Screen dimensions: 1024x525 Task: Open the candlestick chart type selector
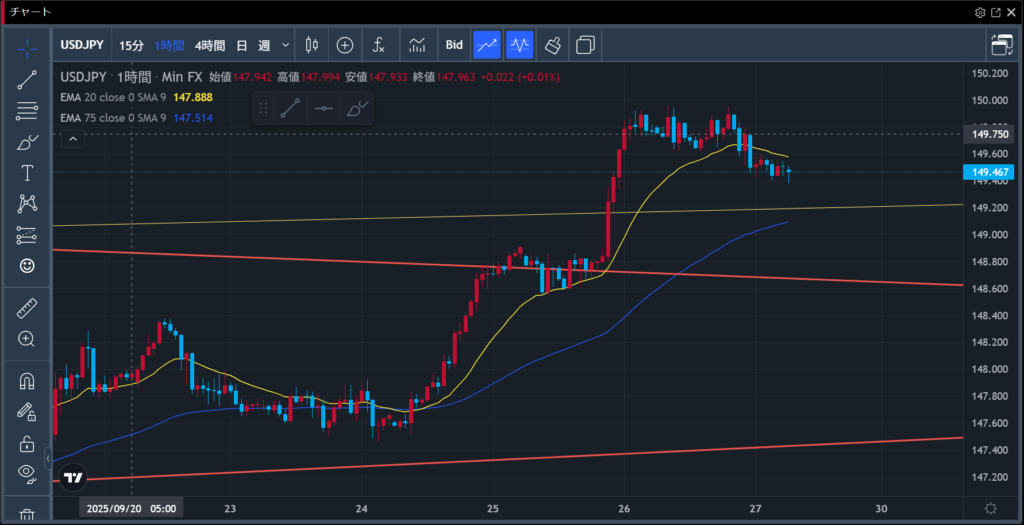coord(311,45)
